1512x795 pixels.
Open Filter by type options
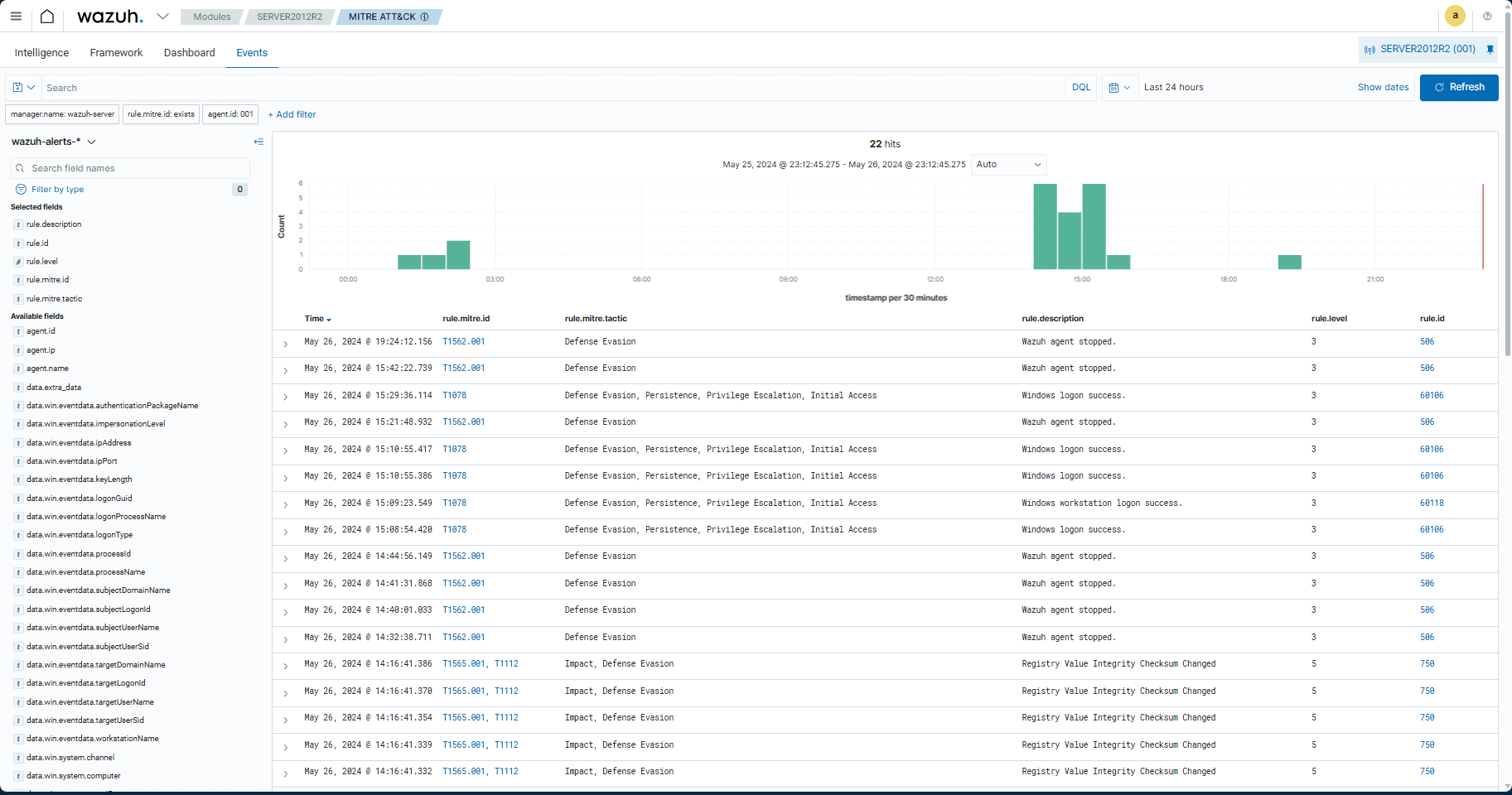[57, 190]
